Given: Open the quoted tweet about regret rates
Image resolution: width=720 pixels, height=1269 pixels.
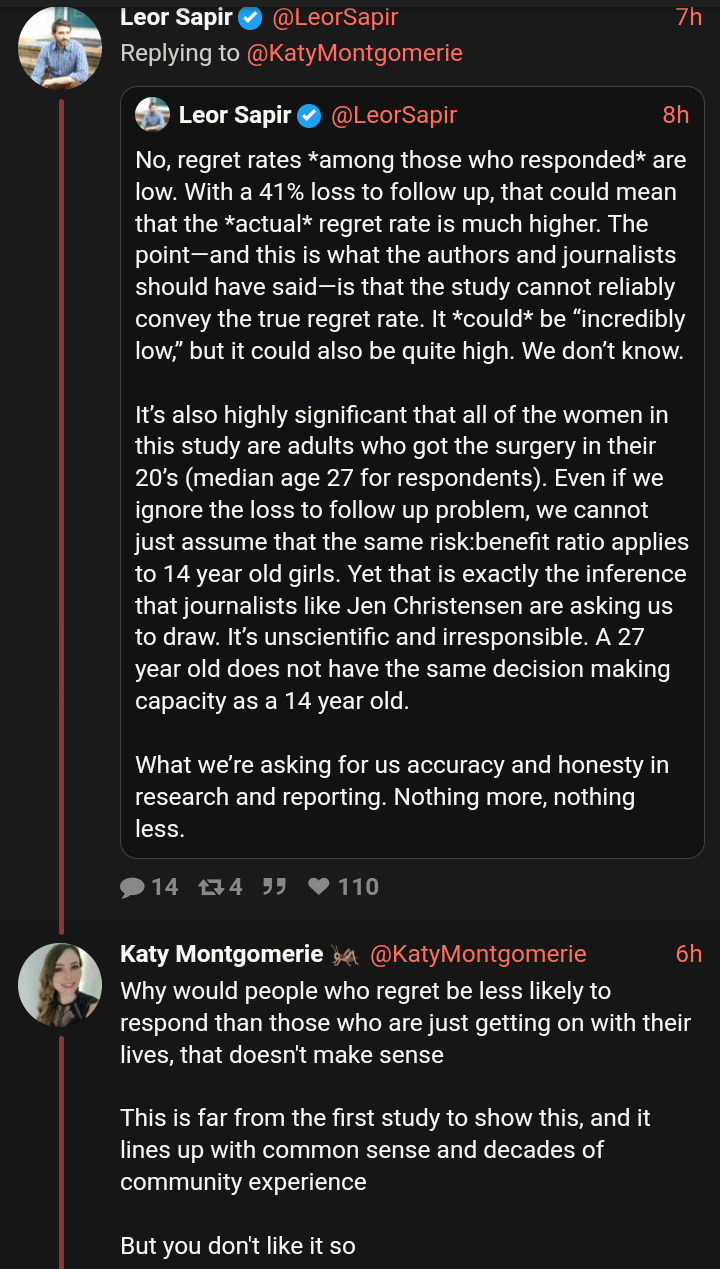Looking at the screenshot, I should click(x=412, y=472).
